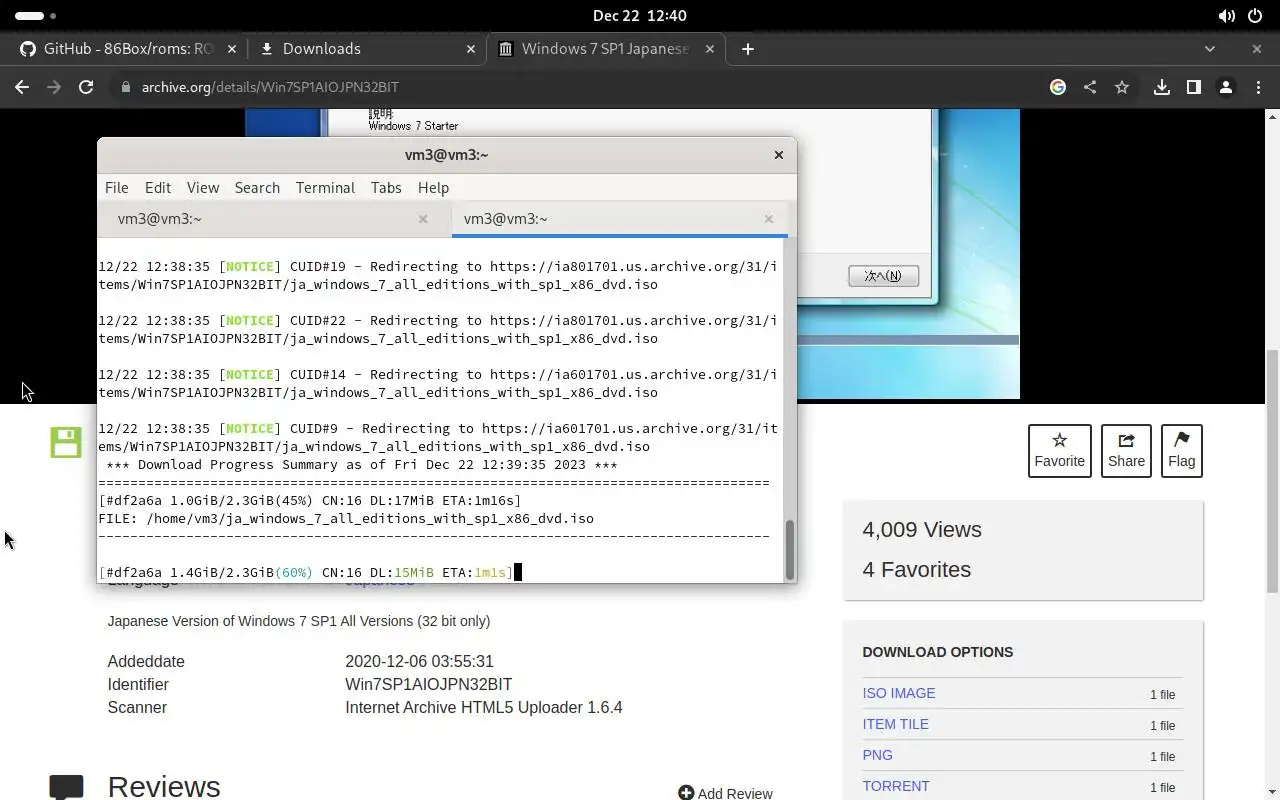Click the 4,009 Views text

pos(922,530)
